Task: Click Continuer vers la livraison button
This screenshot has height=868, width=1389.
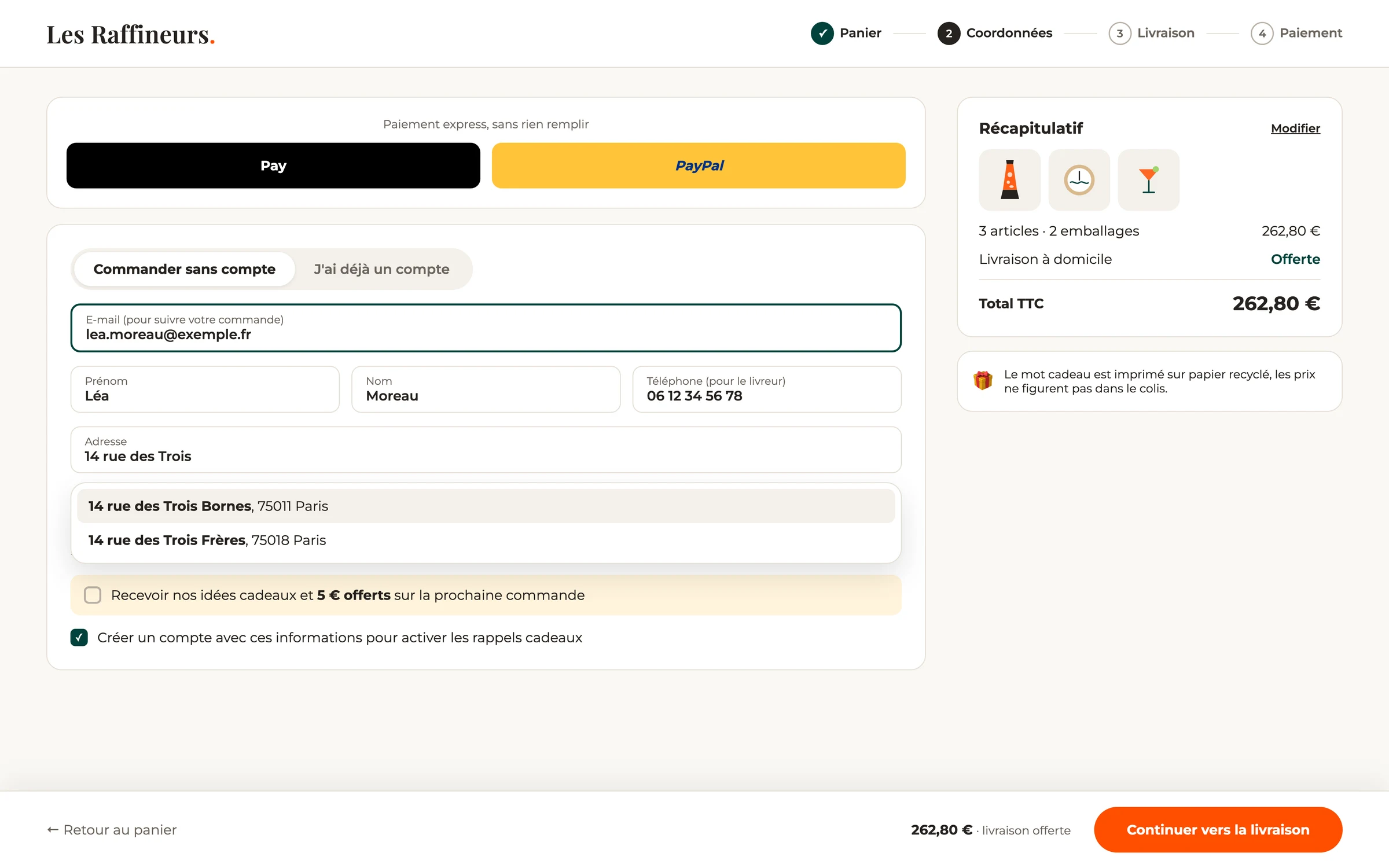Action: pyautogui.click(x=1218, y=830)
